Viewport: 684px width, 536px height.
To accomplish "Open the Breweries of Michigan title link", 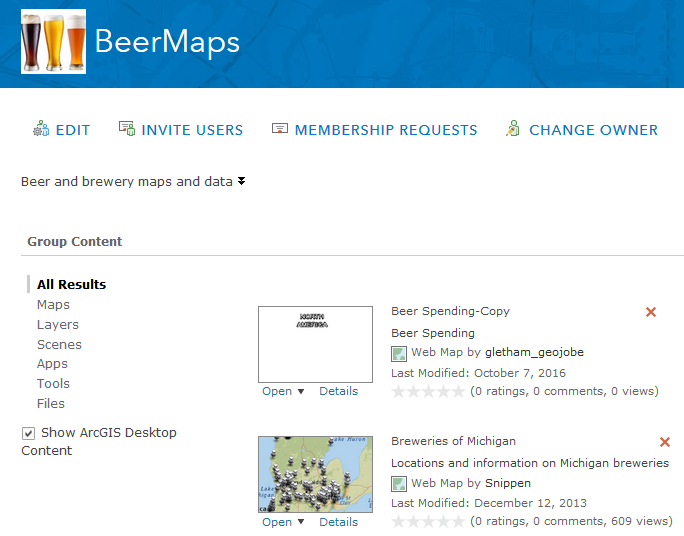I will [453, 442].
